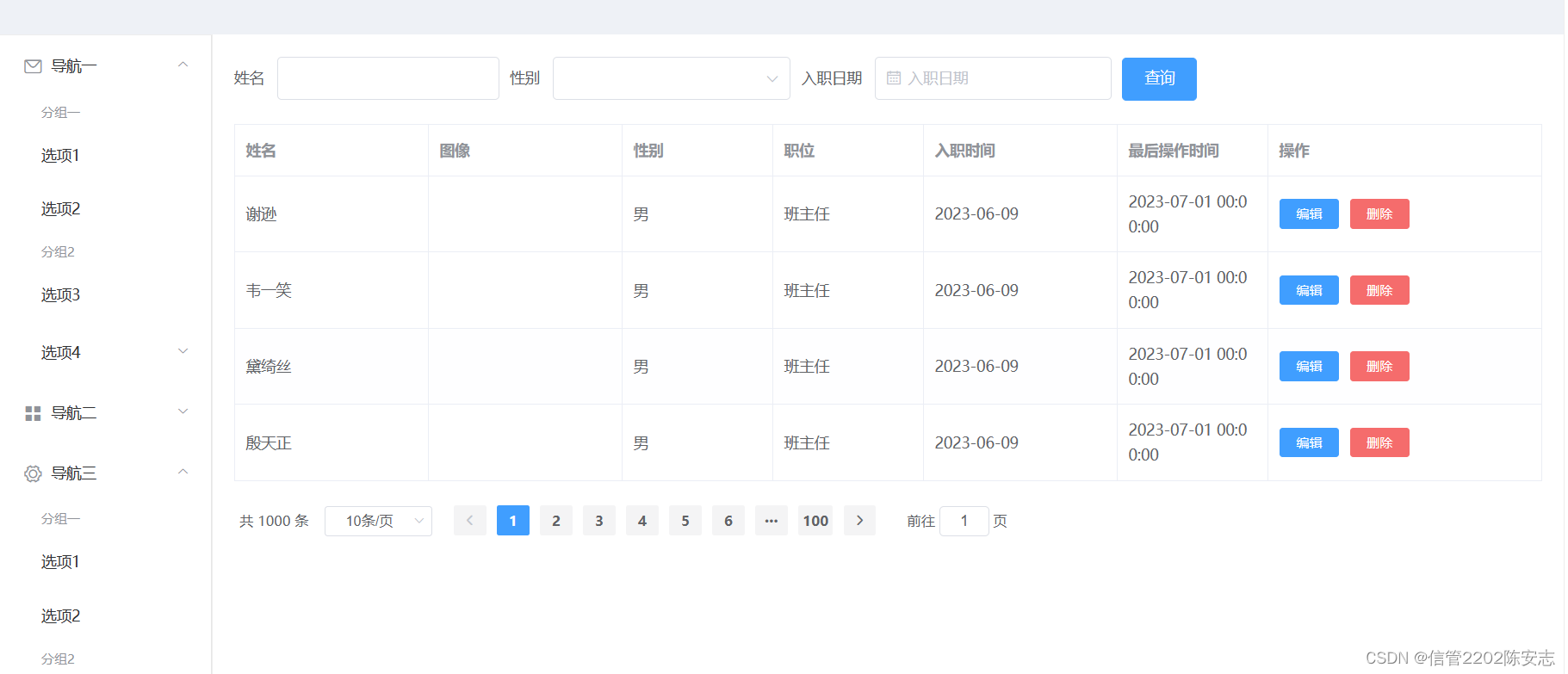This screenshot has width=1568, height=674.
Task: Open the 导航二 menu label
Action: tap(74, 413)
